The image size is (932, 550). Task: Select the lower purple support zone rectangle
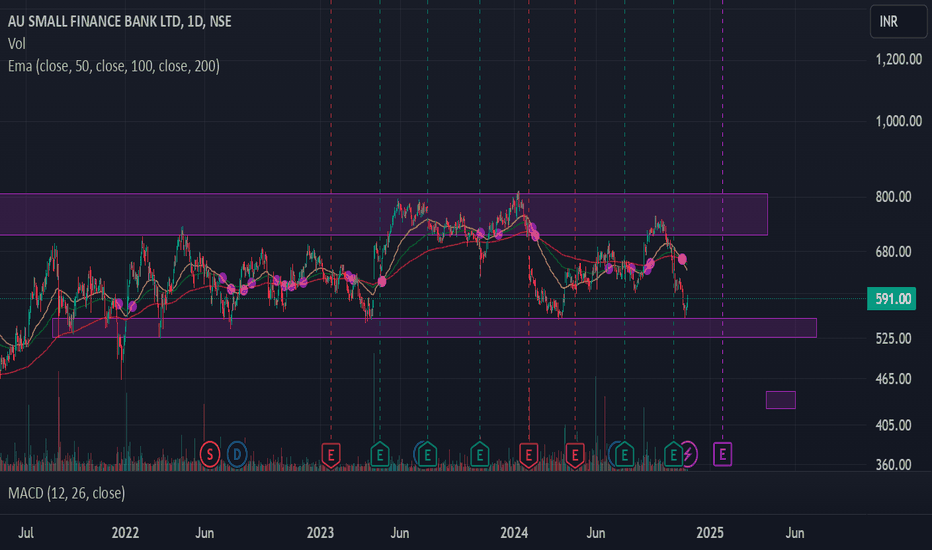(434, 328)
